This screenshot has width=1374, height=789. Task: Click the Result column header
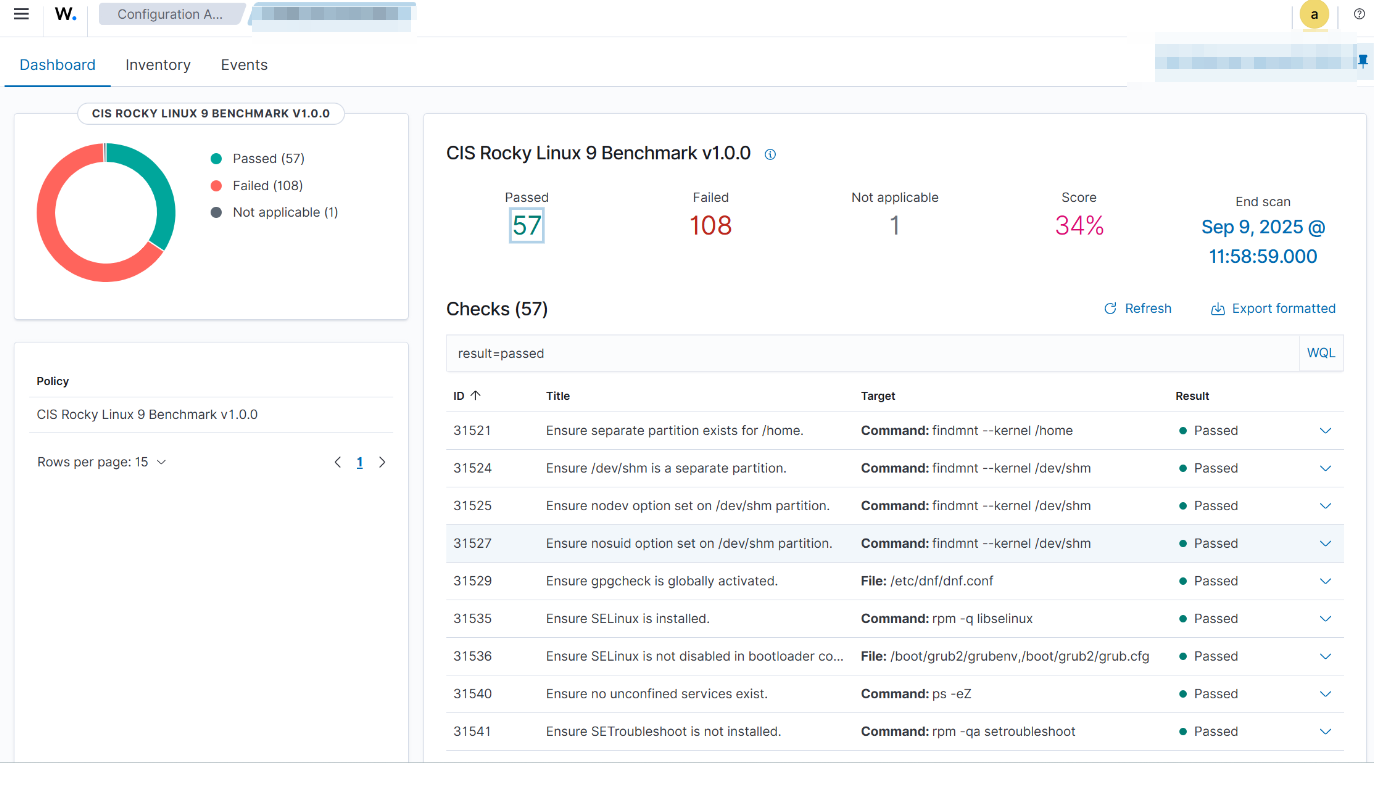pos(1192,396)
